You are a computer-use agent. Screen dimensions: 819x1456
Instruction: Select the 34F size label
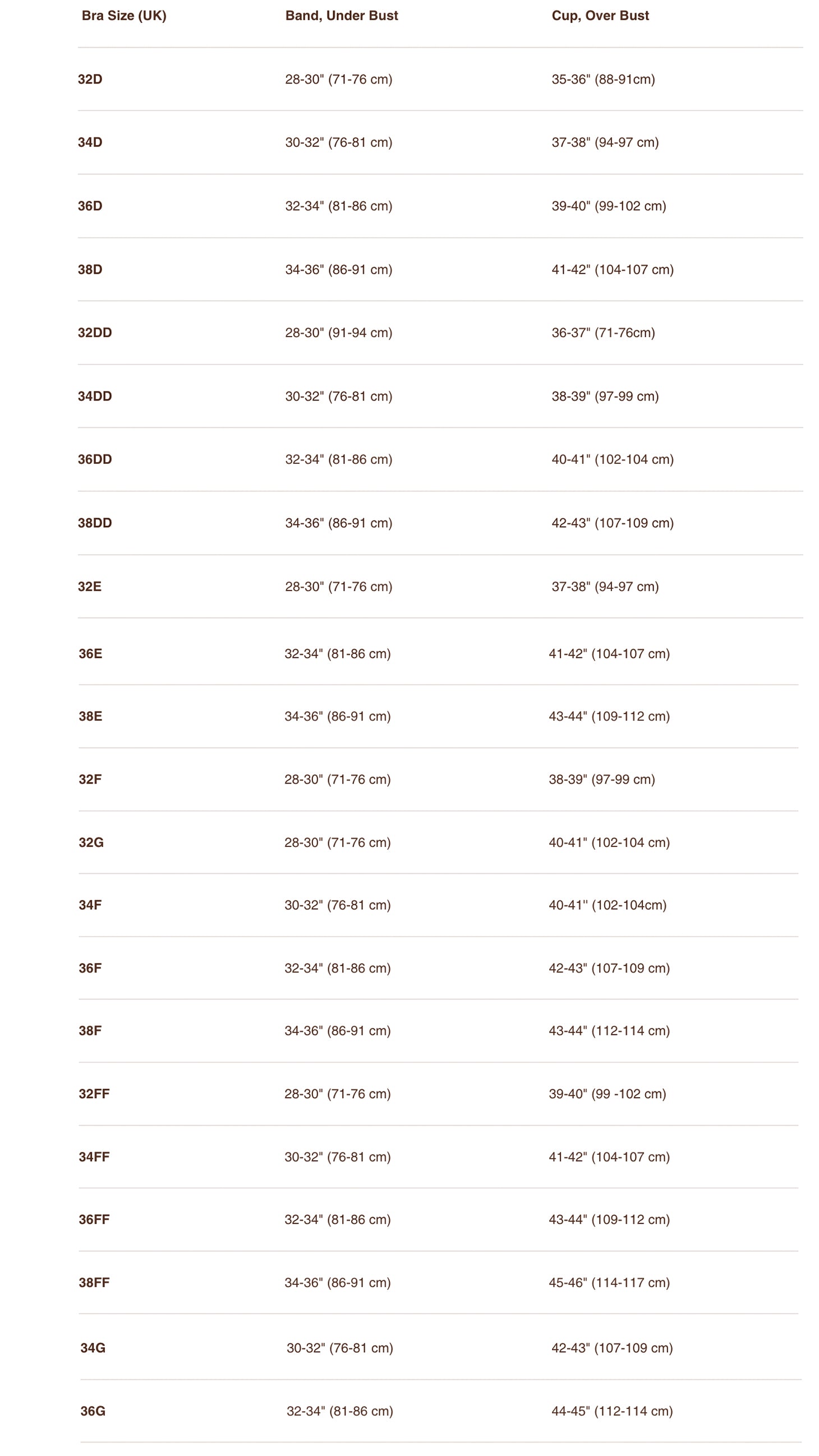[90, 905]
